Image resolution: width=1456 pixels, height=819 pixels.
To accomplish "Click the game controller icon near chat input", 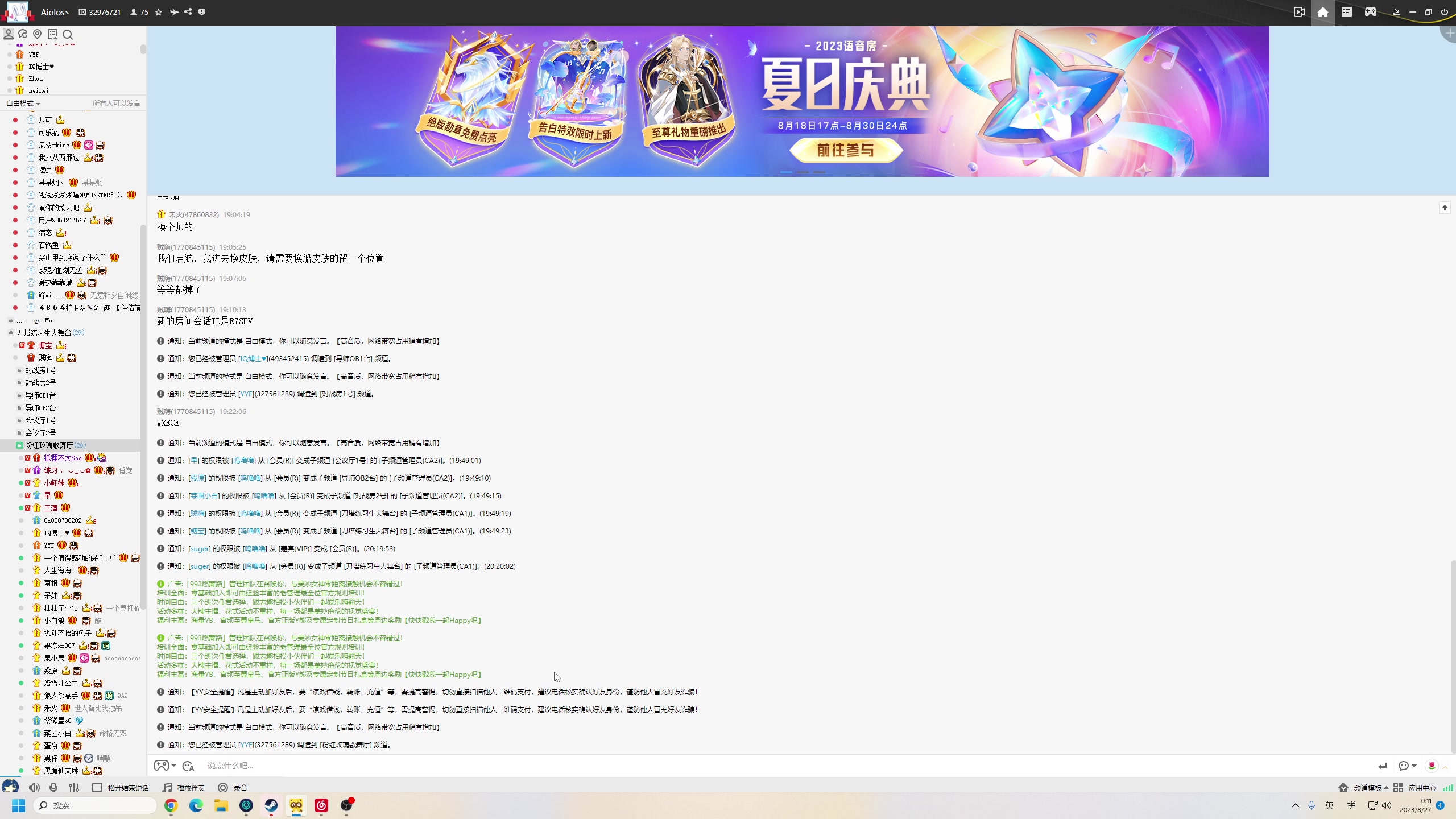I will 162,766.
